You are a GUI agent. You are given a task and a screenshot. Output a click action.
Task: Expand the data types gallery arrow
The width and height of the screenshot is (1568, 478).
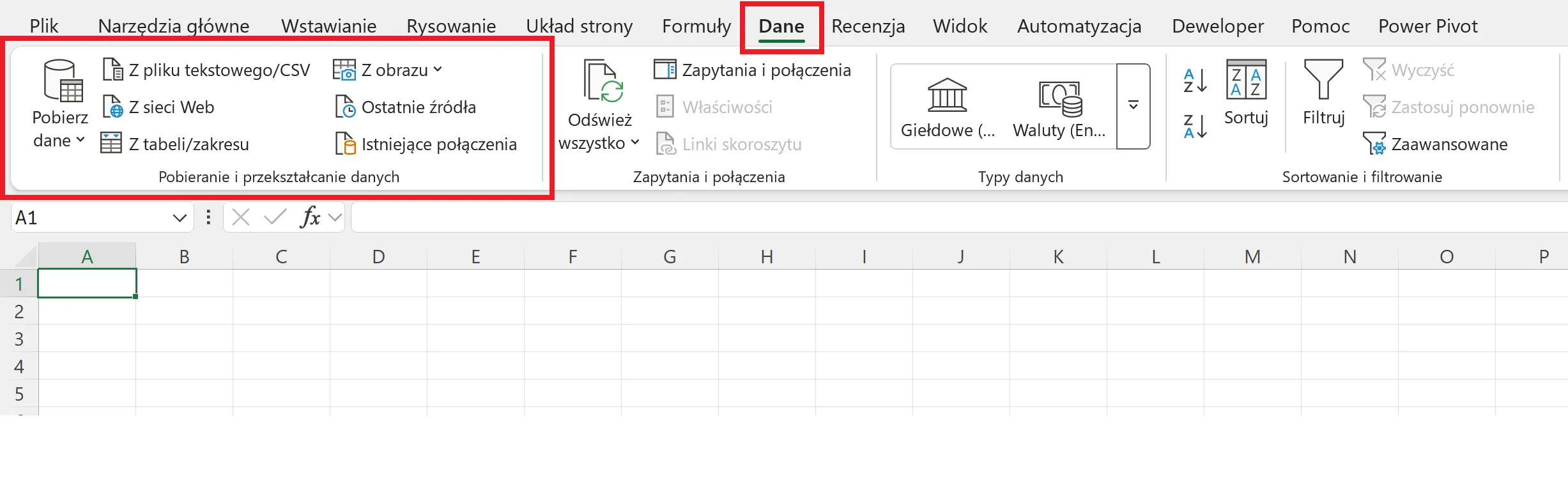pyautogui.click(x=1133, y=105)
